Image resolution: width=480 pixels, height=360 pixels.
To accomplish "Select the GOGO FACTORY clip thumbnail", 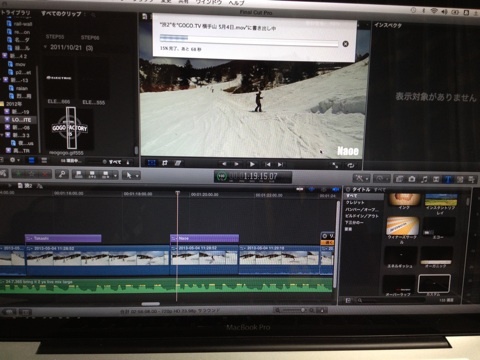I will click(69, 128).
